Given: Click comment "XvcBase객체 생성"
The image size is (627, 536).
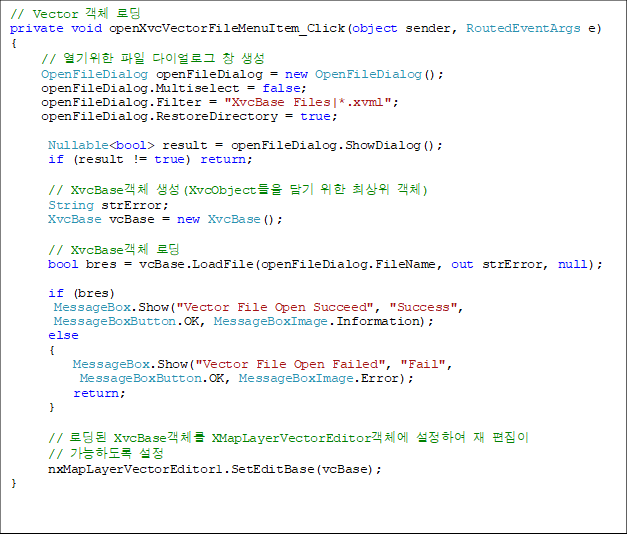Looking at the screenshot, I should pyautogui.click(x=125, y=190).
